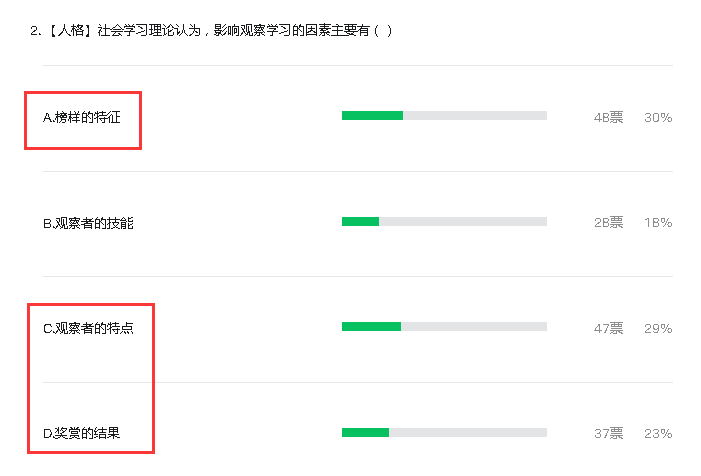Click the question number 2
The width and height of the screenshot is (701, 476).
pyautogui.click(x=35, y=30)
